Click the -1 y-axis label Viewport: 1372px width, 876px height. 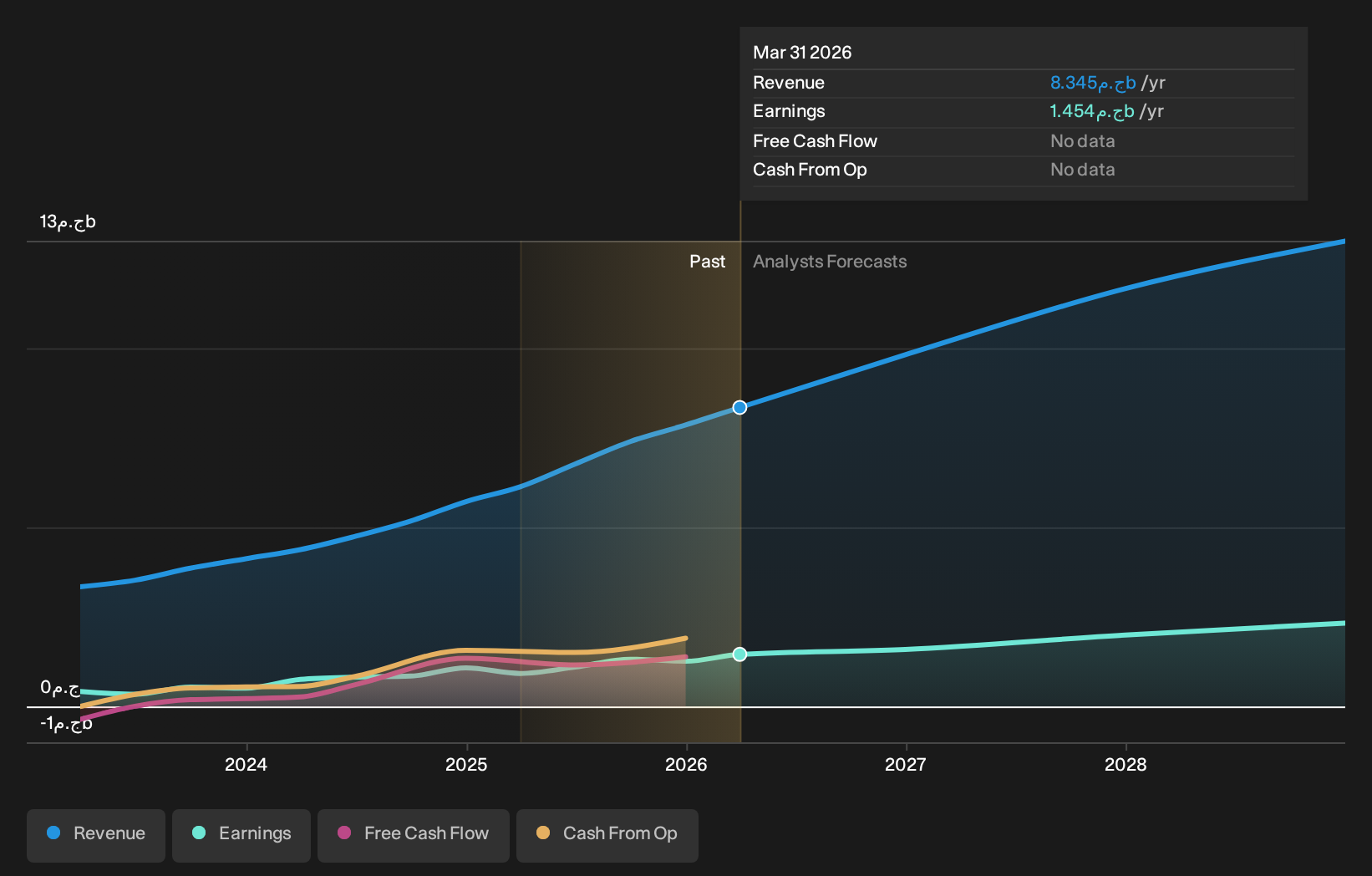point(66,723)
